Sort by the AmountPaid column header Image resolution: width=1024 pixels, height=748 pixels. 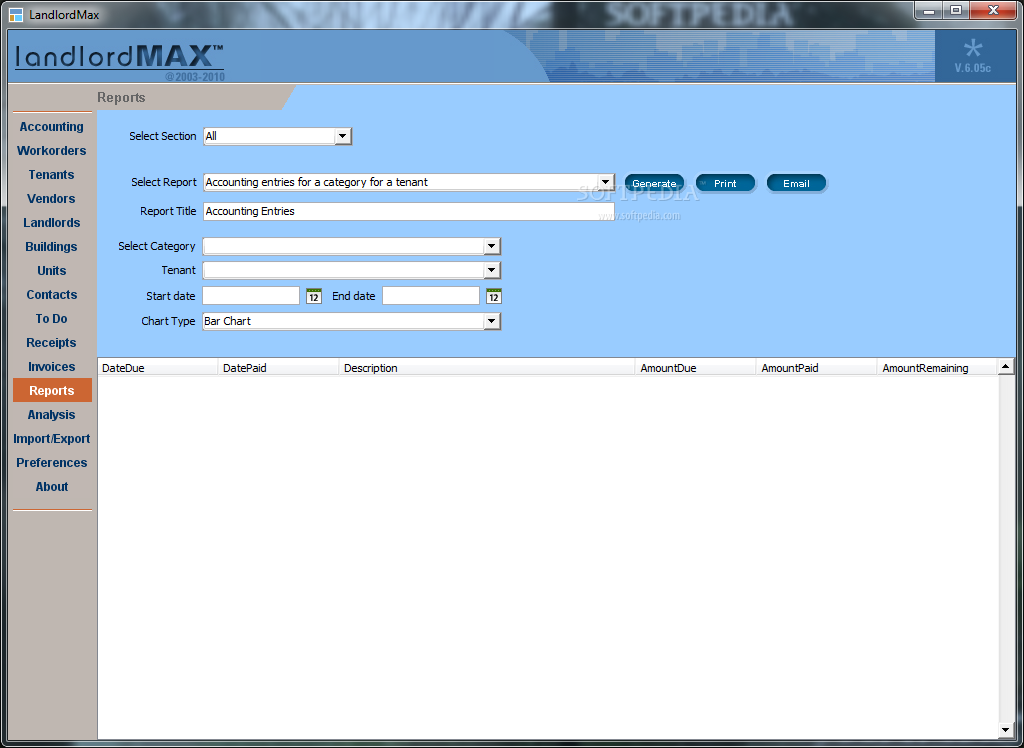pos(816,368)
